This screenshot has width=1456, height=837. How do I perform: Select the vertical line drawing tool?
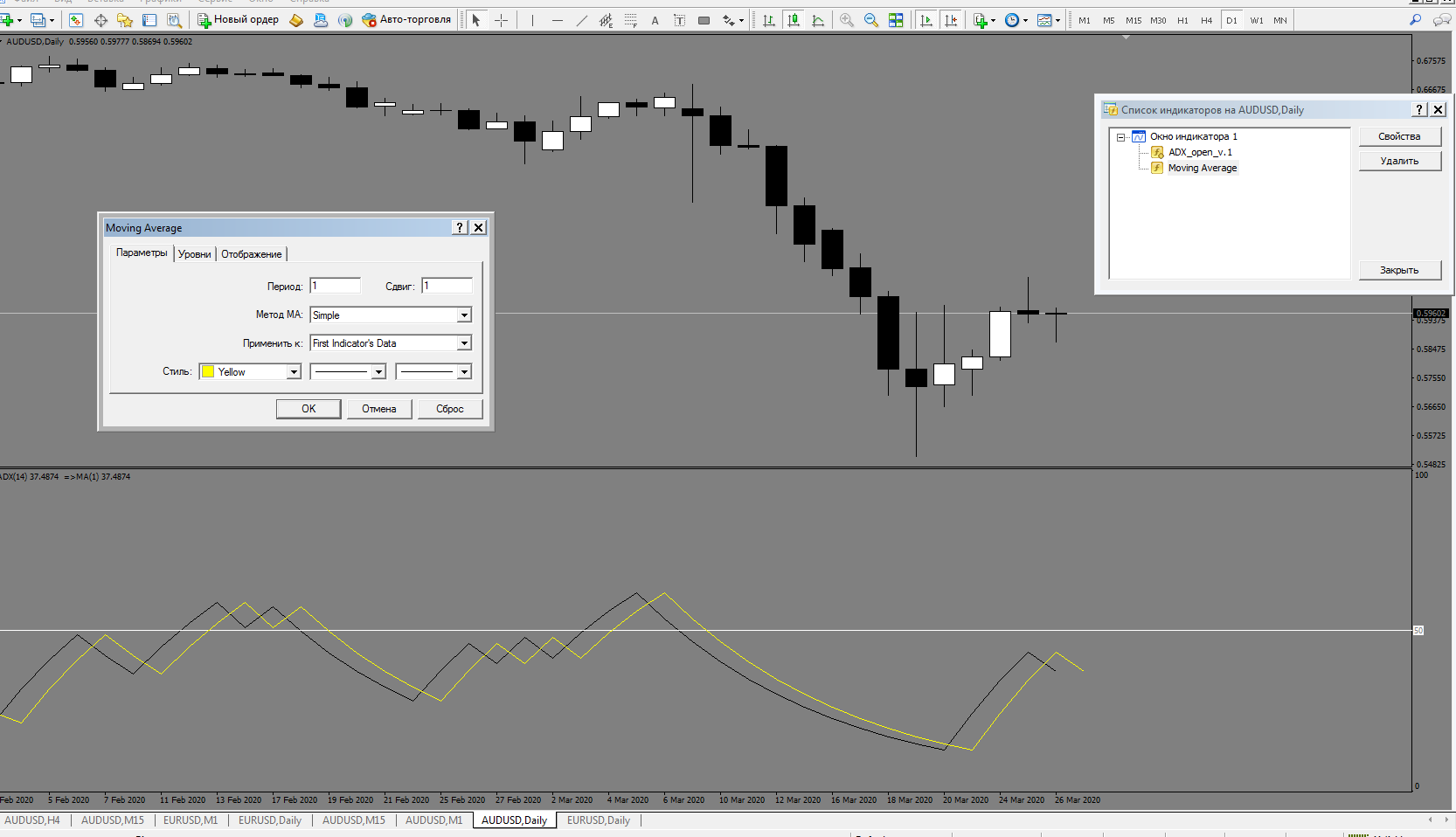click(x=532, y=20)
